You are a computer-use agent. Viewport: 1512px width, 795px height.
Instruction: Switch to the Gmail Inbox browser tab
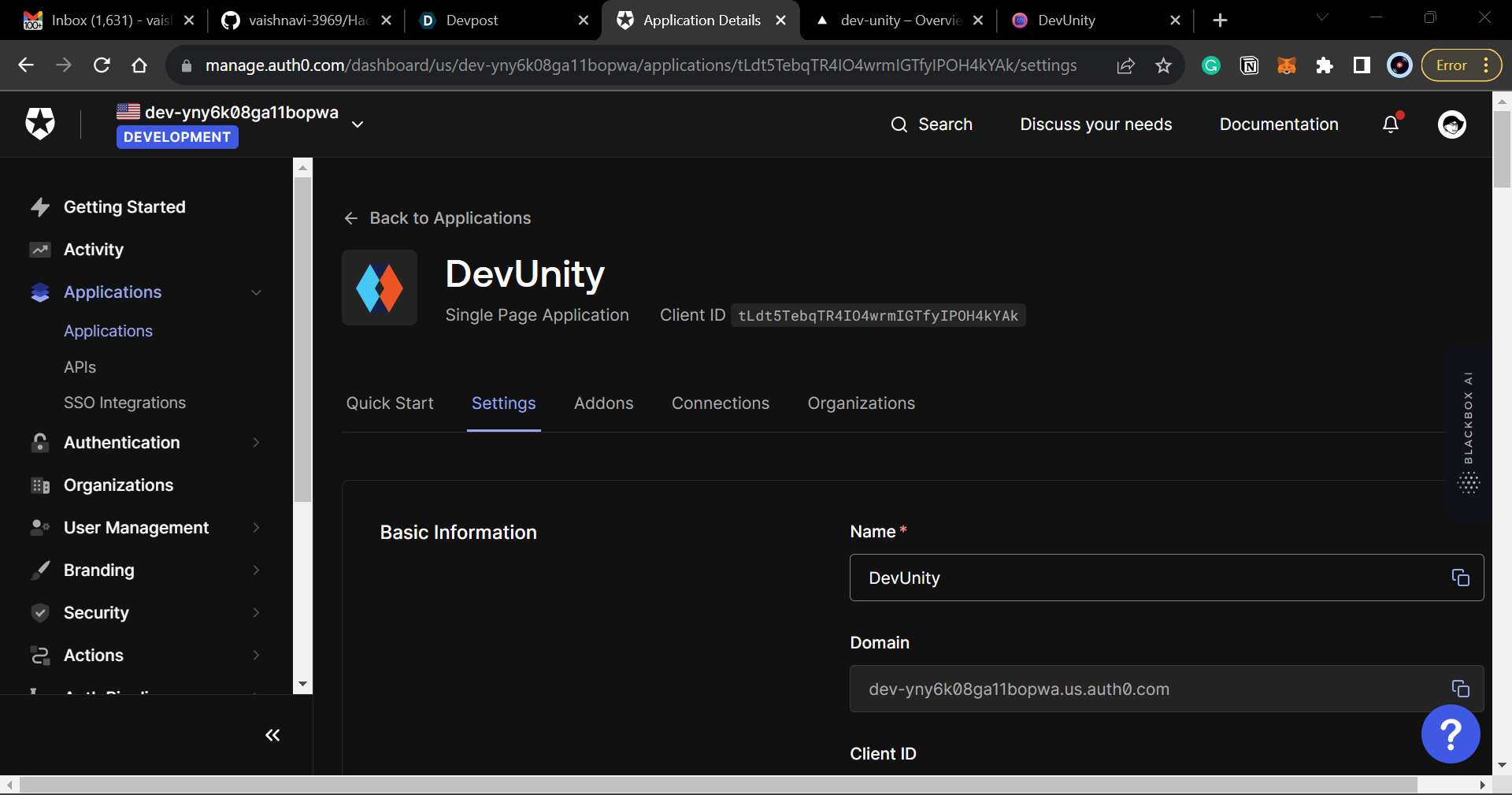tap(109, 20)
